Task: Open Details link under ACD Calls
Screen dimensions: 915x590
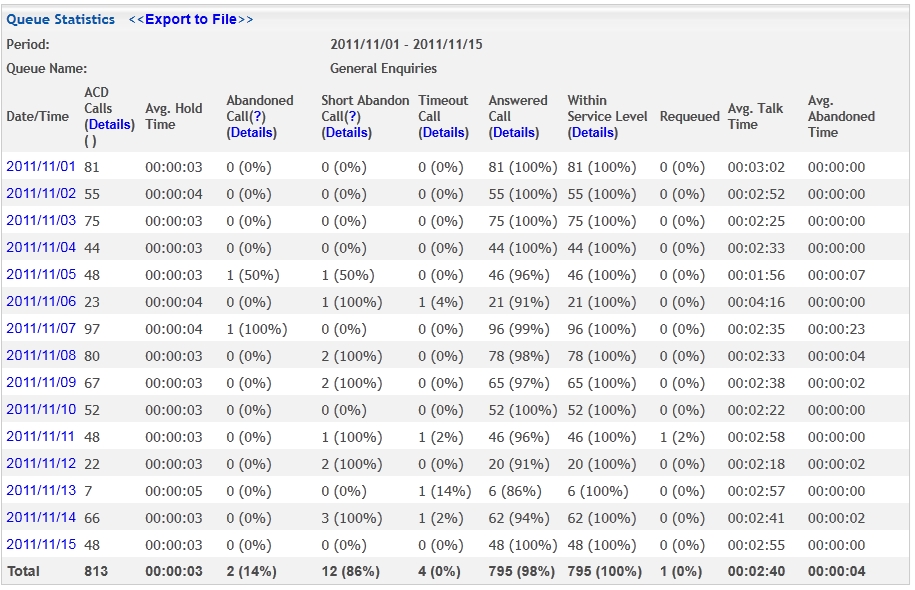Action: coord(110,124)
